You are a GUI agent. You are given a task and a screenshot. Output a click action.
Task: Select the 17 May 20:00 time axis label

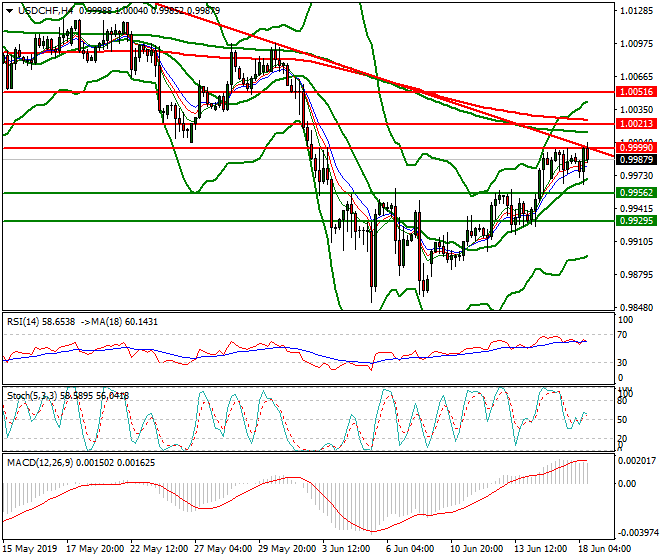click(x=95, y=549)
